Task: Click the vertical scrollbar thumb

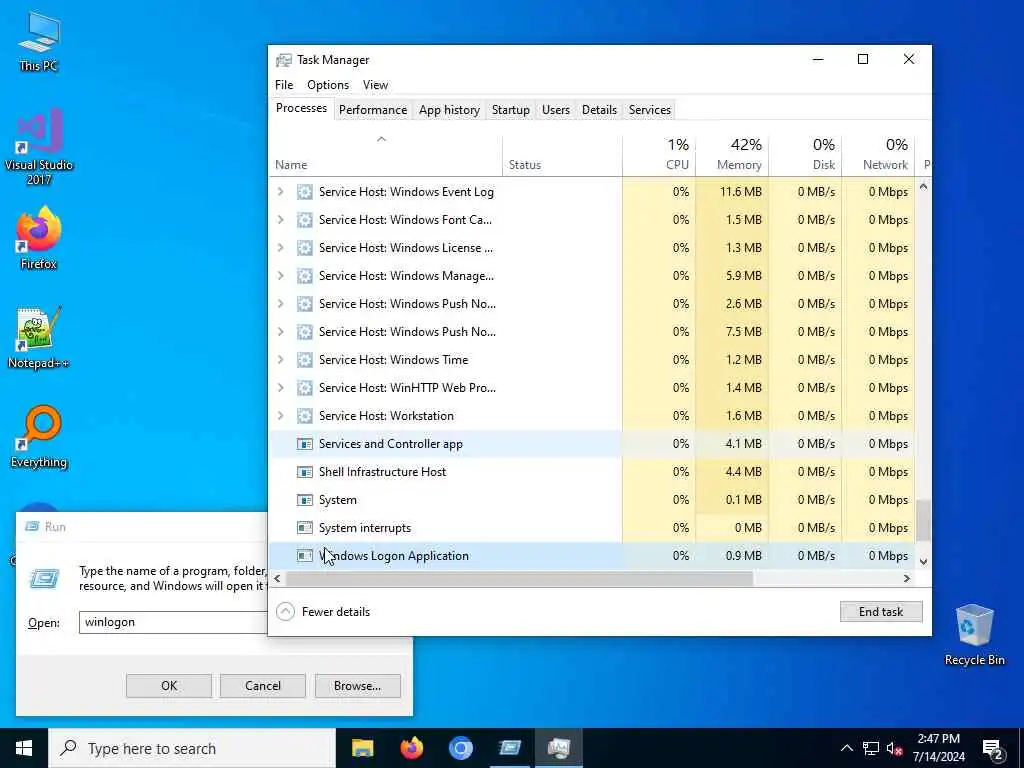Action: 923,520
